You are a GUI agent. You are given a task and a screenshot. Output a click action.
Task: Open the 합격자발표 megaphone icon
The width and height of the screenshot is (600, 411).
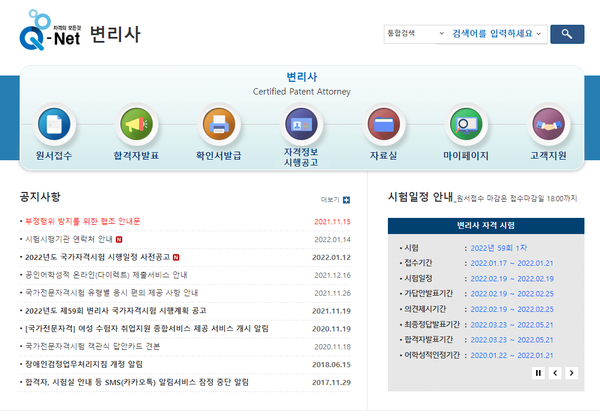tap(136, 124)
